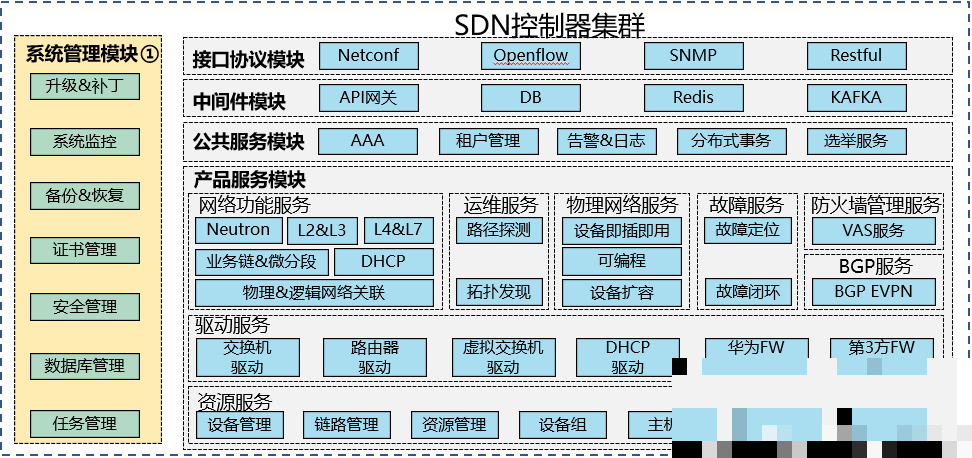The height and width of the screenshot is (458, 972).
Task: Click the VAS服务 box
Action: click(x=873, y=231)
